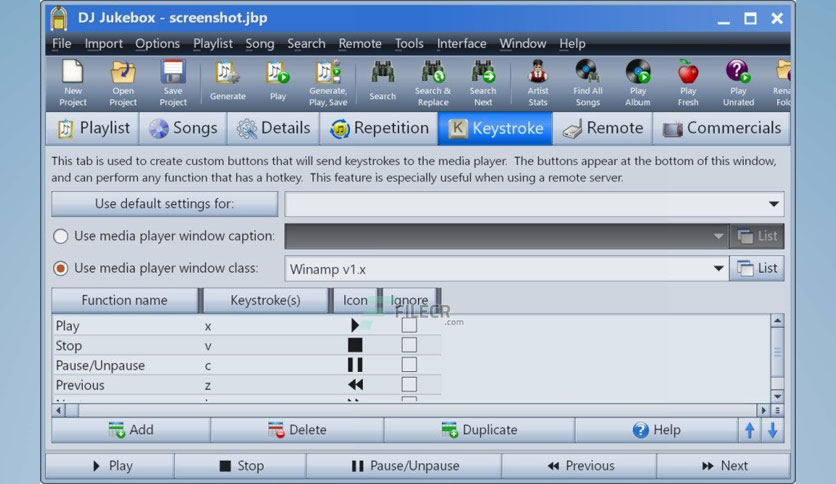Select 'Use media player window class' radio

tap(61, 268)
